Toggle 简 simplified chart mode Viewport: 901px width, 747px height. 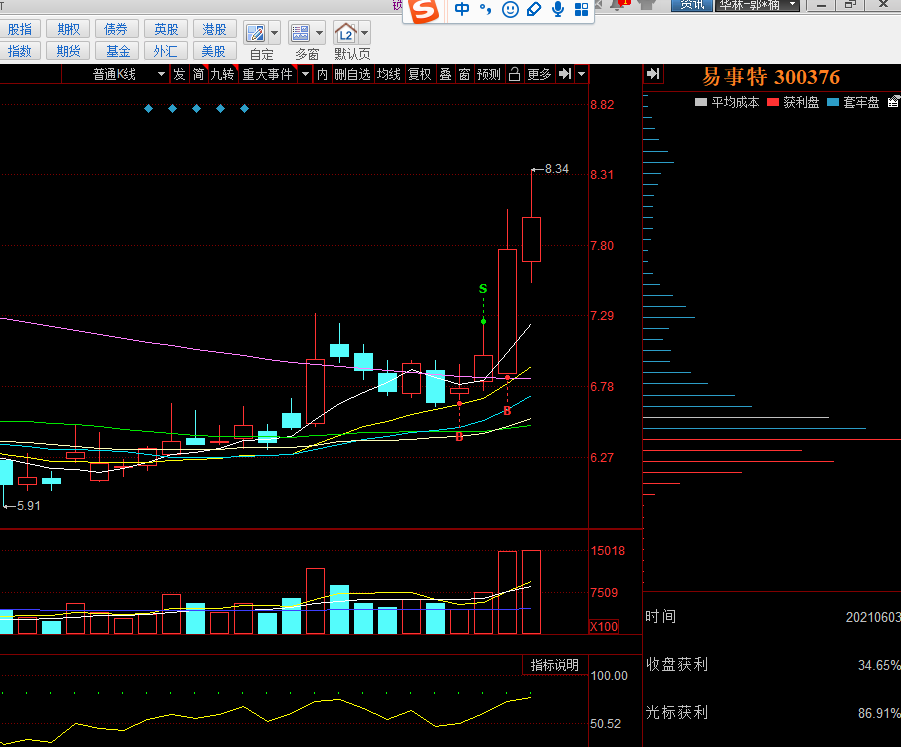coord(198,74)
